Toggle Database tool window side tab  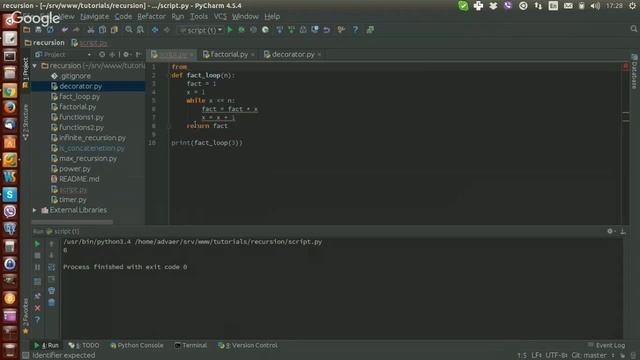(x=634, y=72)
